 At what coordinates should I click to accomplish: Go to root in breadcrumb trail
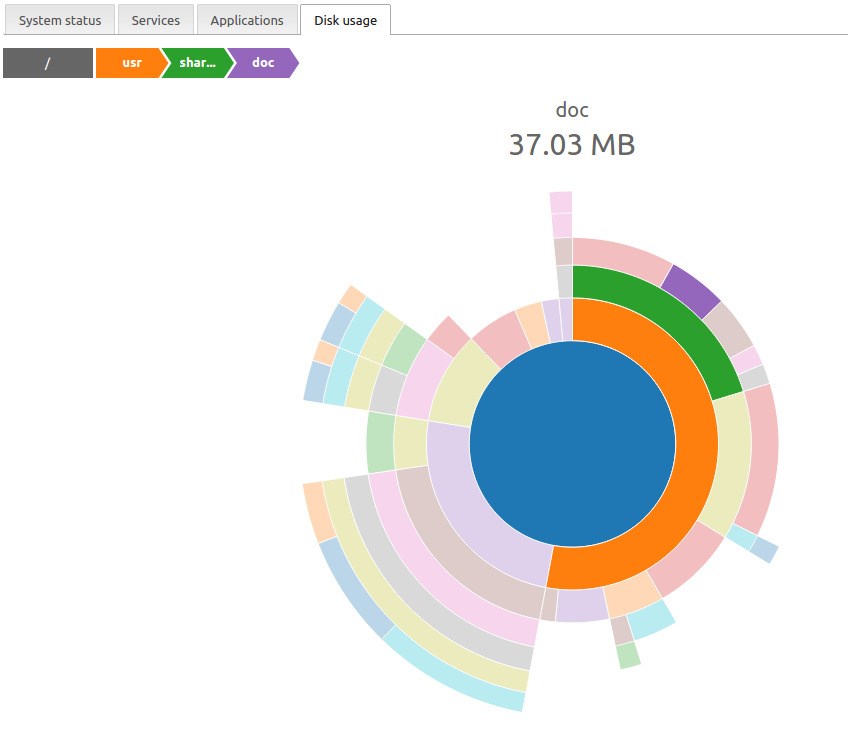pos(48,63)
